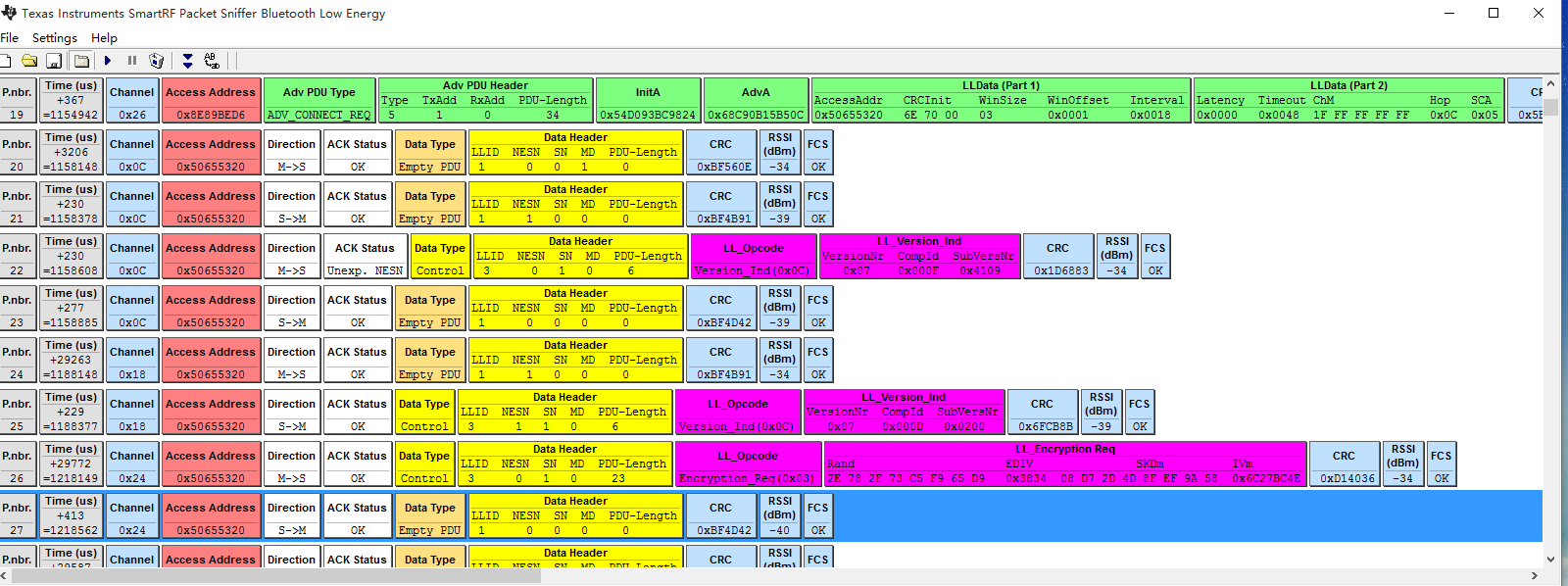Screen dimensions: 1568x586
Task: Click IVm value 0x6C27BC4E
Action: click(x=1266, y=478)
